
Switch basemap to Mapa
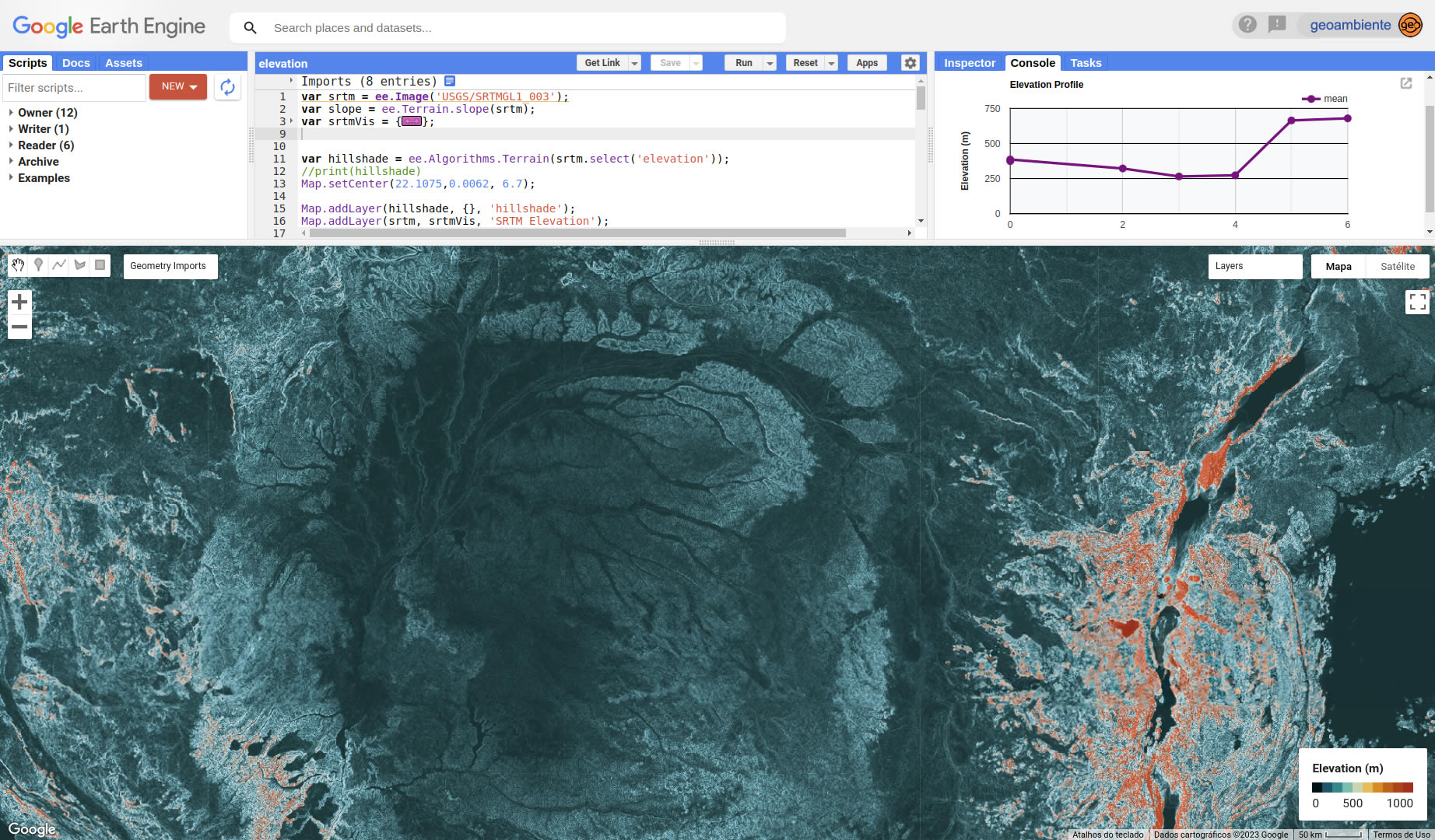1338,266
